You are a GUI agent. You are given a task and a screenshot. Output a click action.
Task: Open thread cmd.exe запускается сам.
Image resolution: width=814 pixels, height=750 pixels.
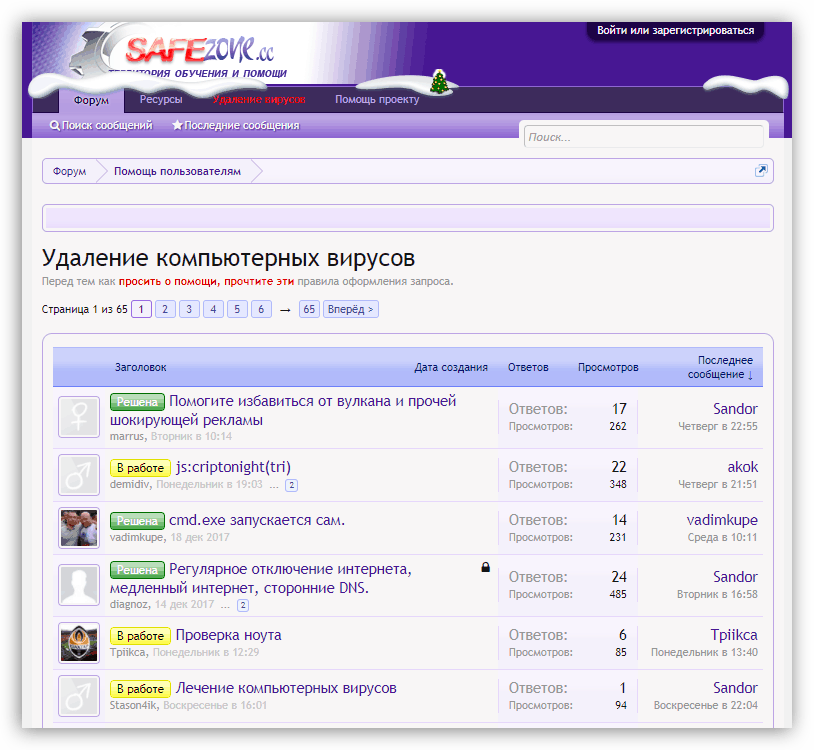tap(257, 520)
